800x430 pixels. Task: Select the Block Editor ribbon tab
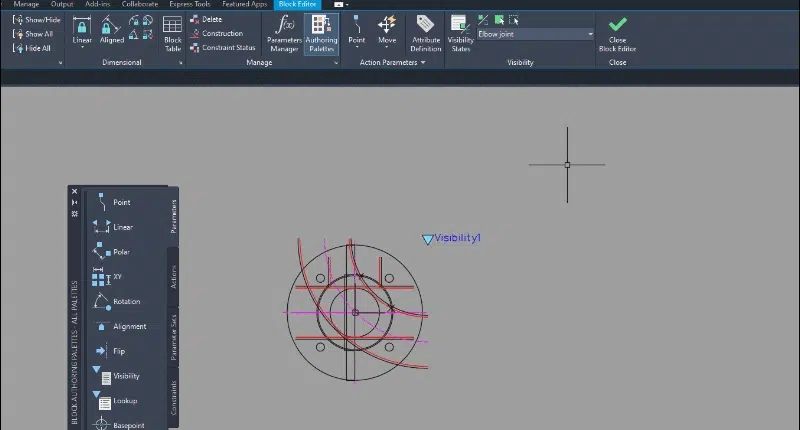297,4
